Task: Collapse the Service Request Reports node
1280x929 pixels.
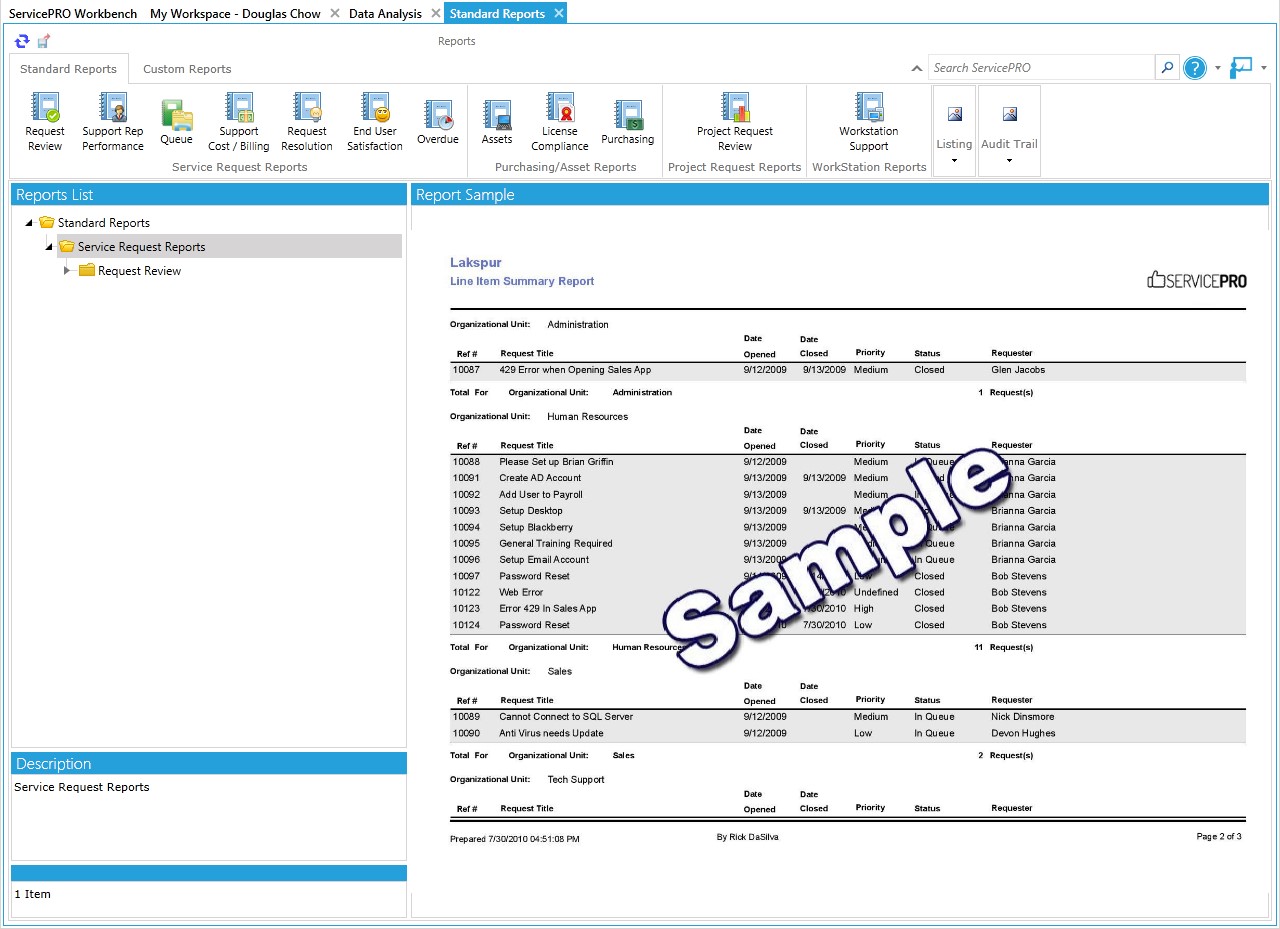Action: [49, 247]
